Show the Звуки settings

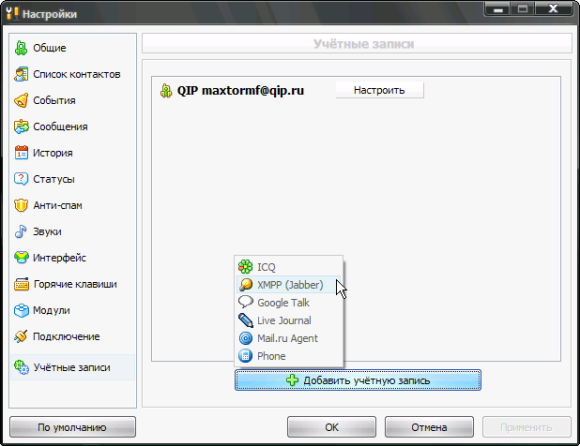pyautogui.click(x=72, y=232)
